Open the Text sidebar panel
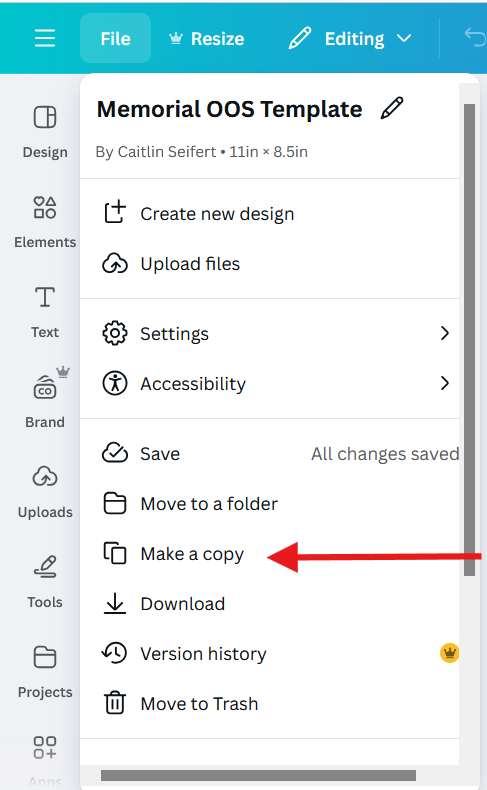The height and width of the screenshot is (790, 487). point(45,311)
